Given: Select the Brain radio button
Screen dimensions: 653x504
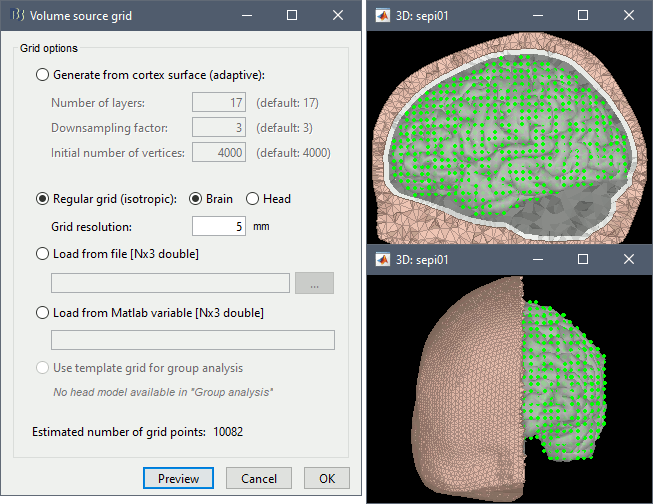Looking at the screenshot, I should (196, 199).
